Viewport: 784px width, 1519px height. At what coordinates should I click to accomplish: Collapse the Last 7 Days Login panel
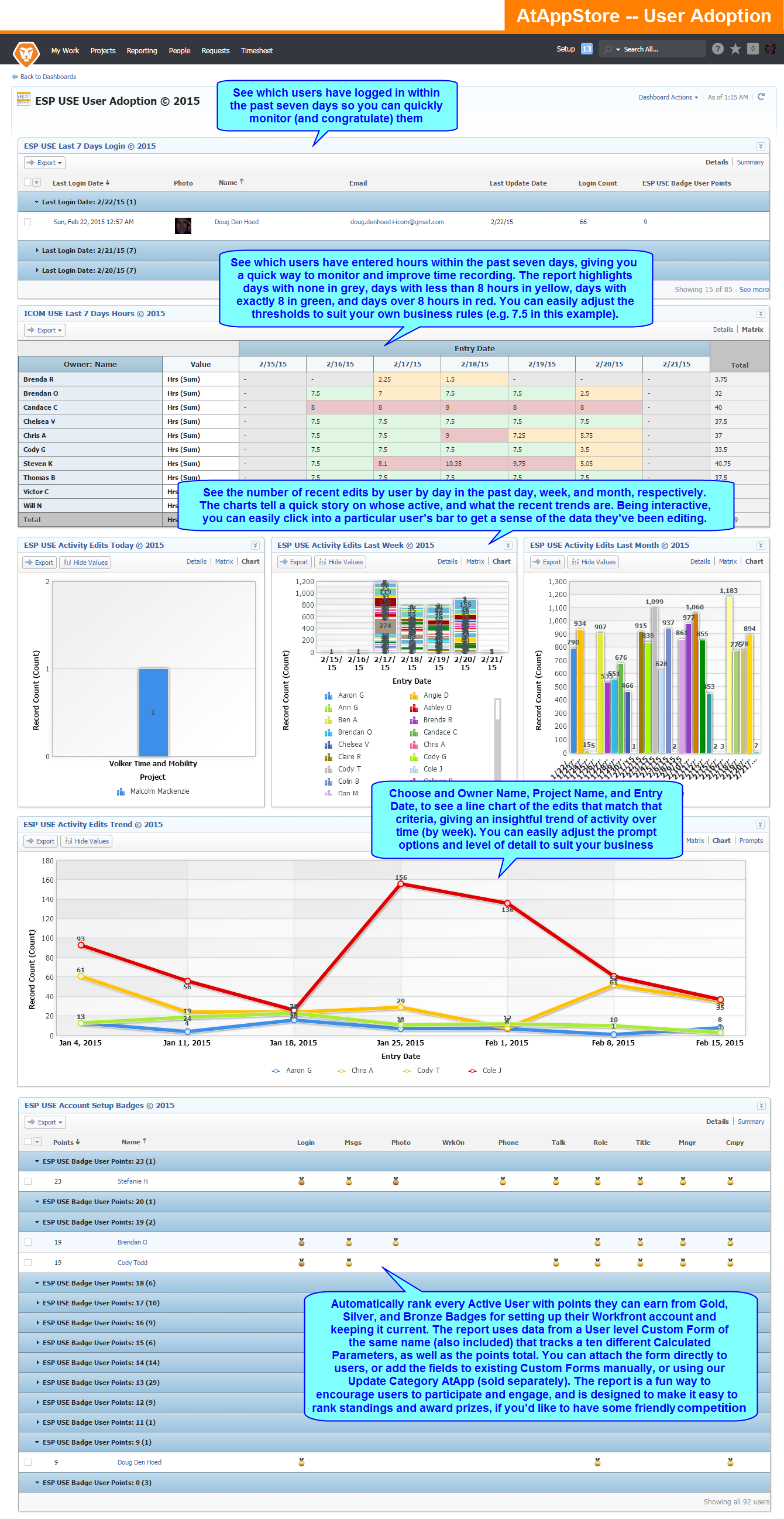[760, 146]
